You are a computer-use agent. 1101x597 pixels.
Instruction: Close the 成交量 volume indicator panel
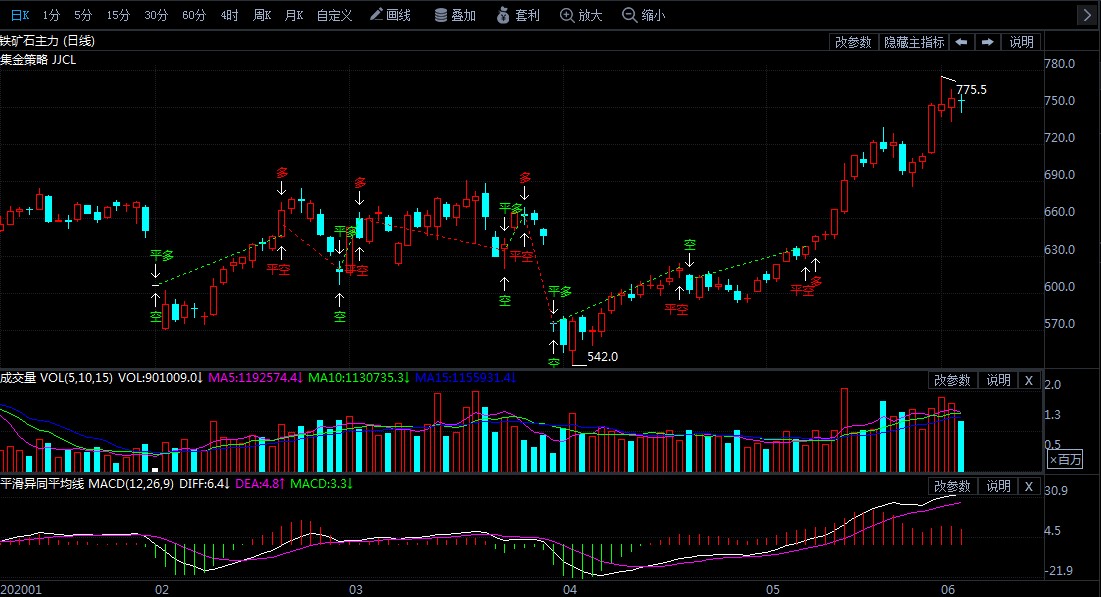(1029, 380)
